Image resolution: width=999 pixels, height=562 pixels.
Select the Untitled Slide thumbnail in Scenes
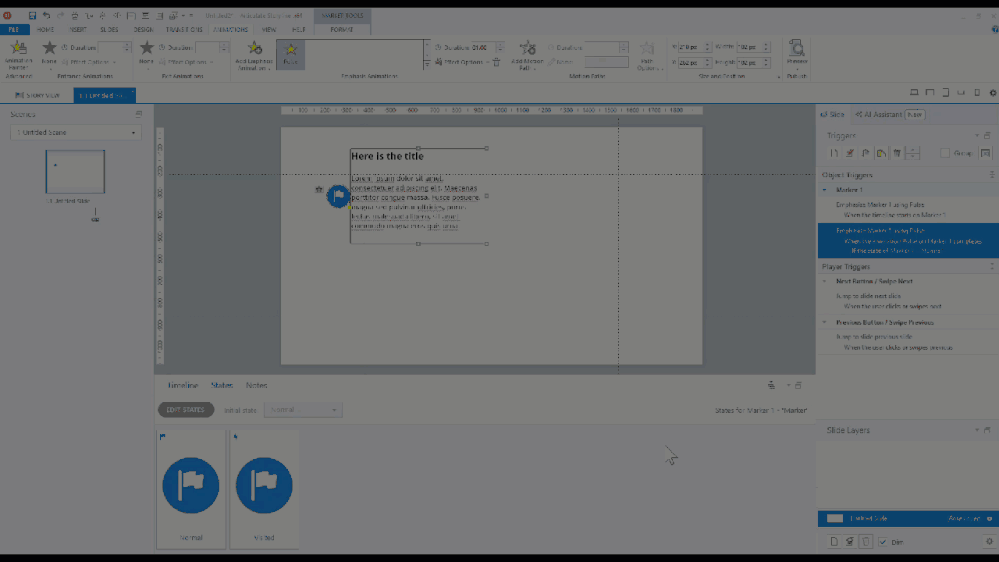75,172
